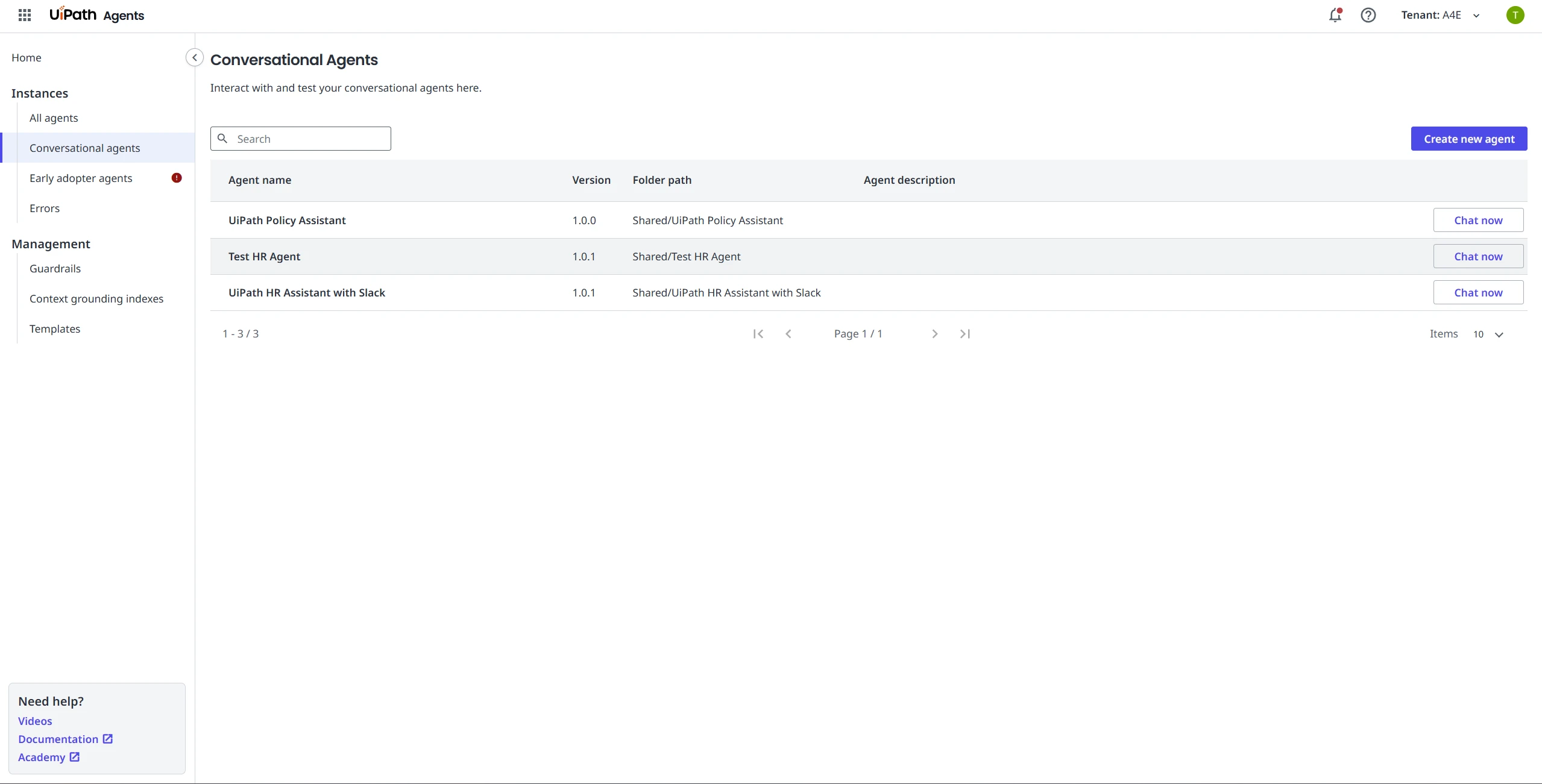The height and width of the screenshot is (784, 1542).
Task: Go to the next page arrow
Action: (x=934, y=334)
